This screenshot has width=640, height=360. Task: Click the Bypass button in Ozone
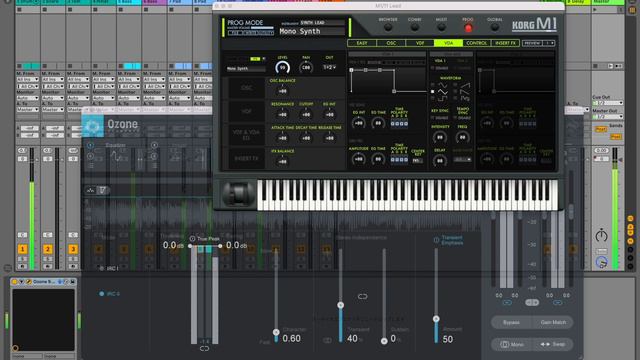(511, 322)
